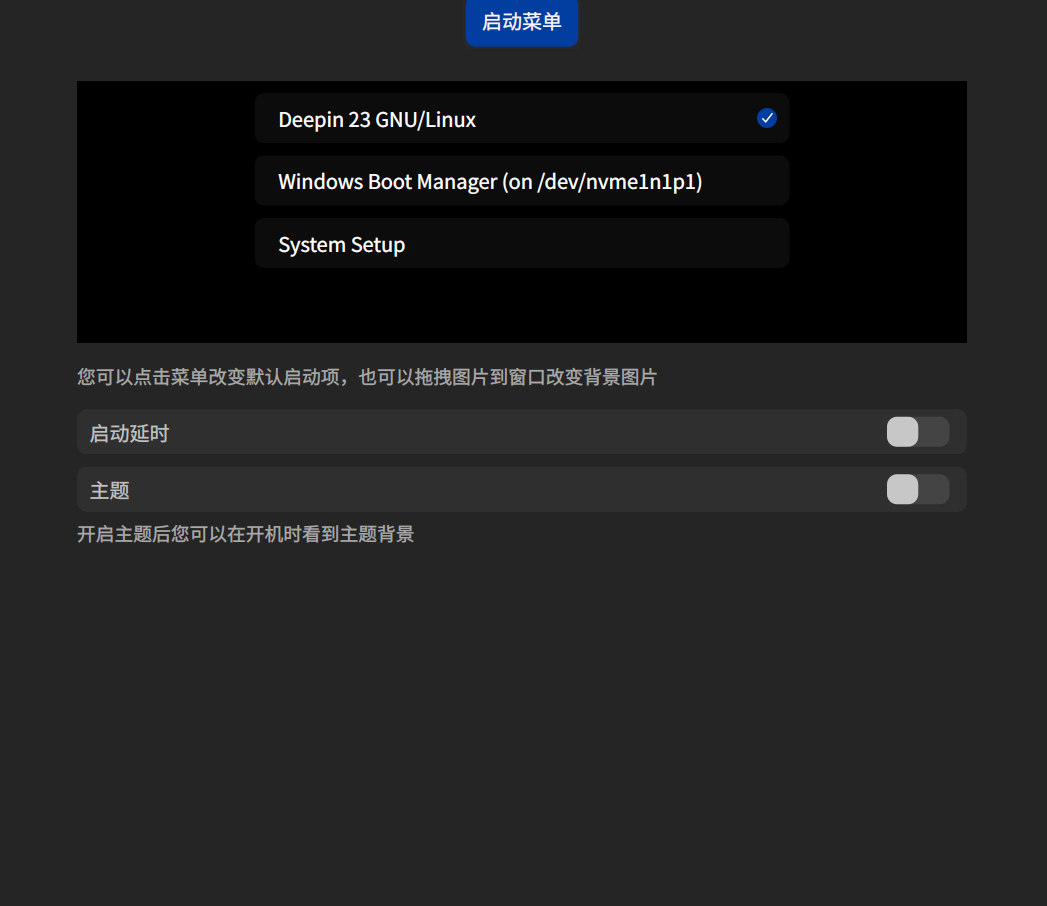
Task: Turn on the 主题 theme toggle
Action: coord(917,489)
